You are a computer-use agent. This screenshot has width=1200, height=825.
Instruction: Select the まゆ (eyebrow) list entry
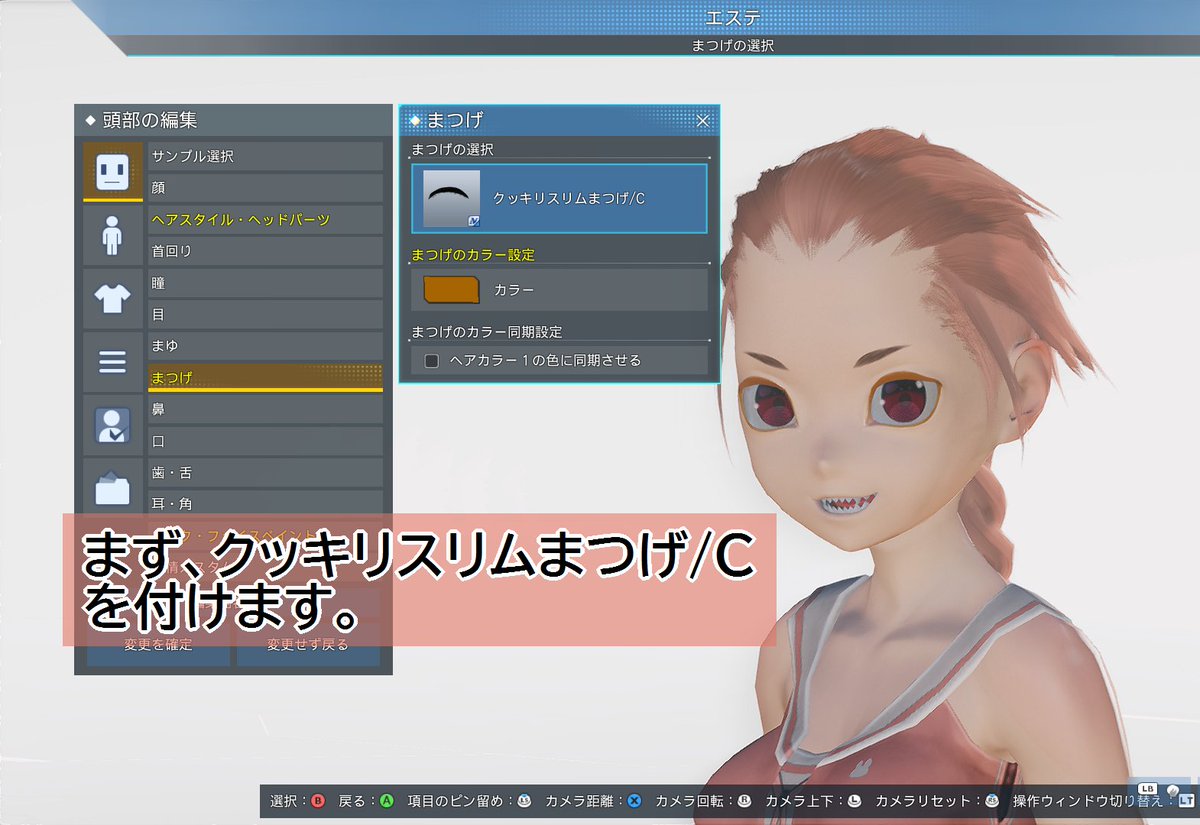click(x=265, y=345)
